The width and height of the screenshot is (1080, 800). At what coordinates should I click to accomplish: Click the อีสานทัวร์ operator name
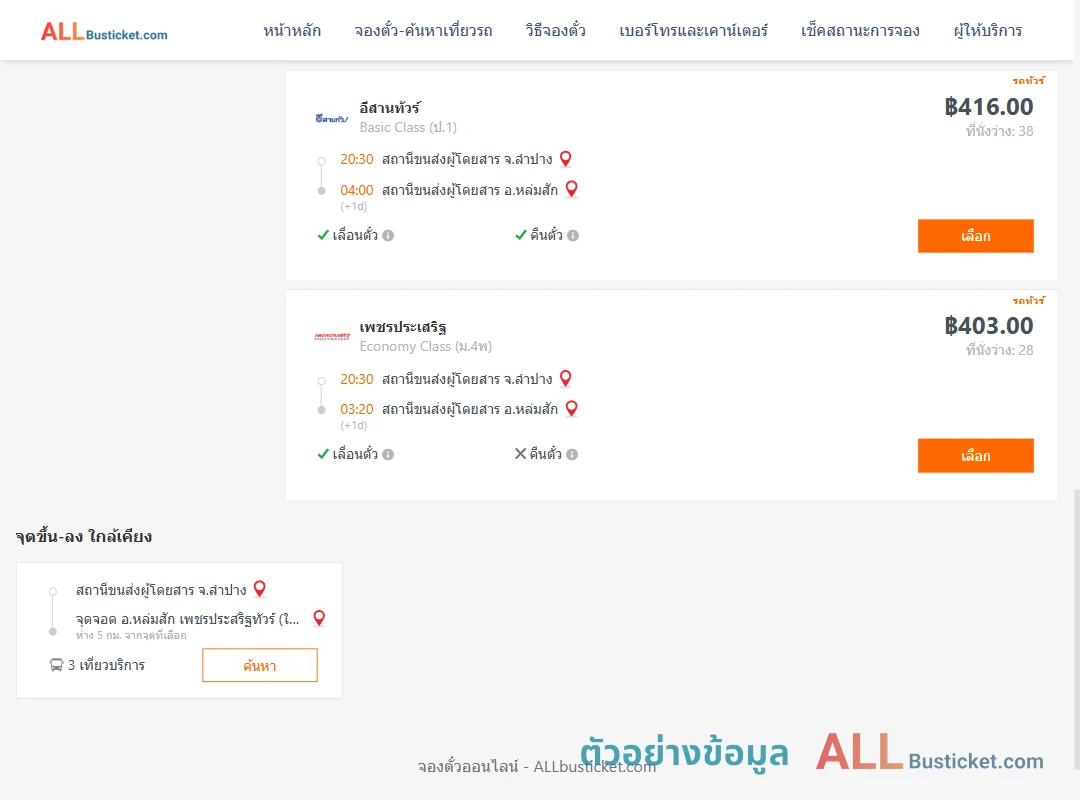390,107
